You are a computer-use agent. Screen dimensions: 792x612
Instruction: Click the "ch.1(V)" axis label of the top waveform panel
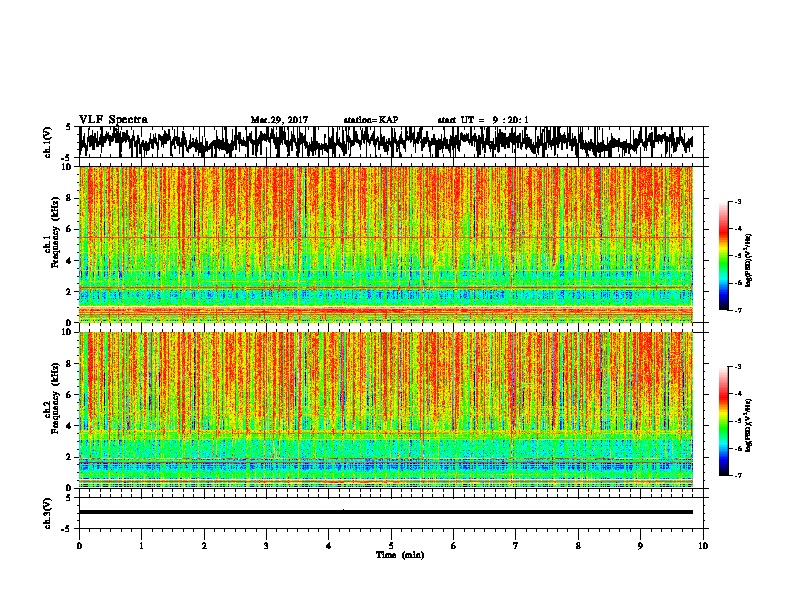click(48, 142)
